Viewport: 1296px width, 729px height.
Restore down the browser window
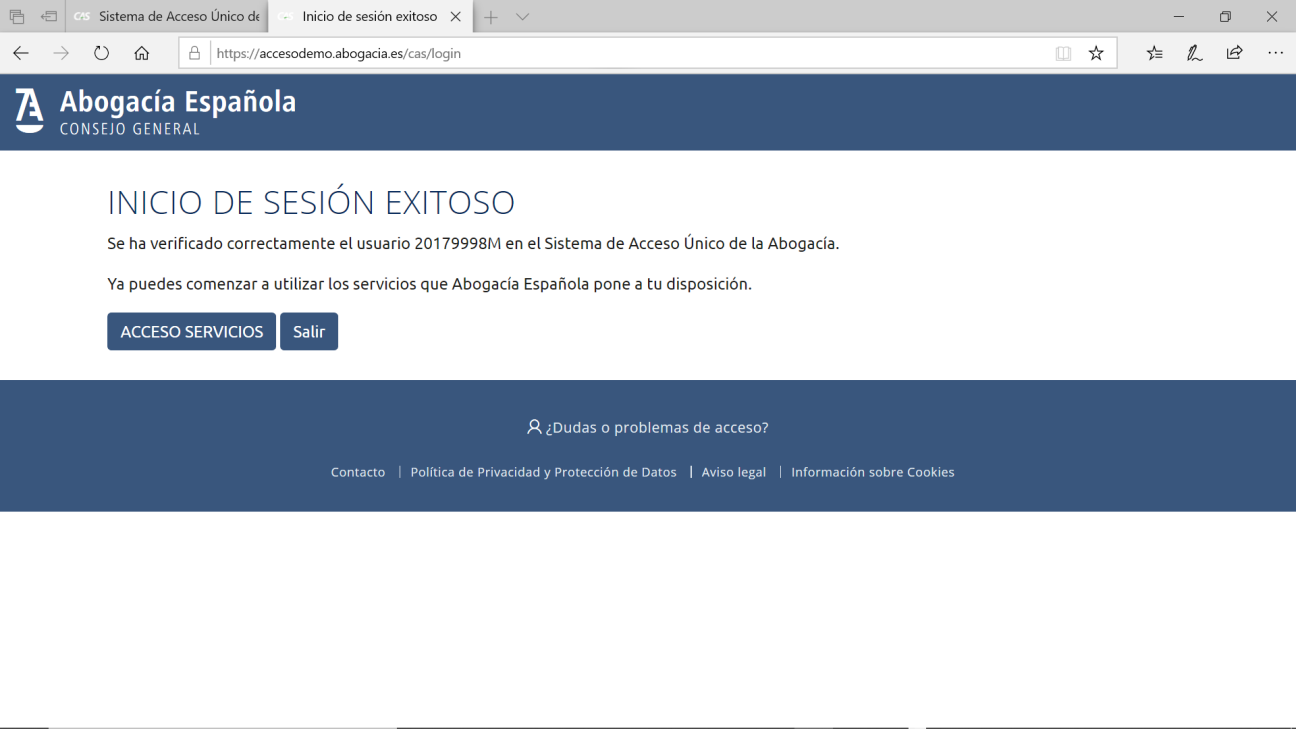tap(1225, 17)
